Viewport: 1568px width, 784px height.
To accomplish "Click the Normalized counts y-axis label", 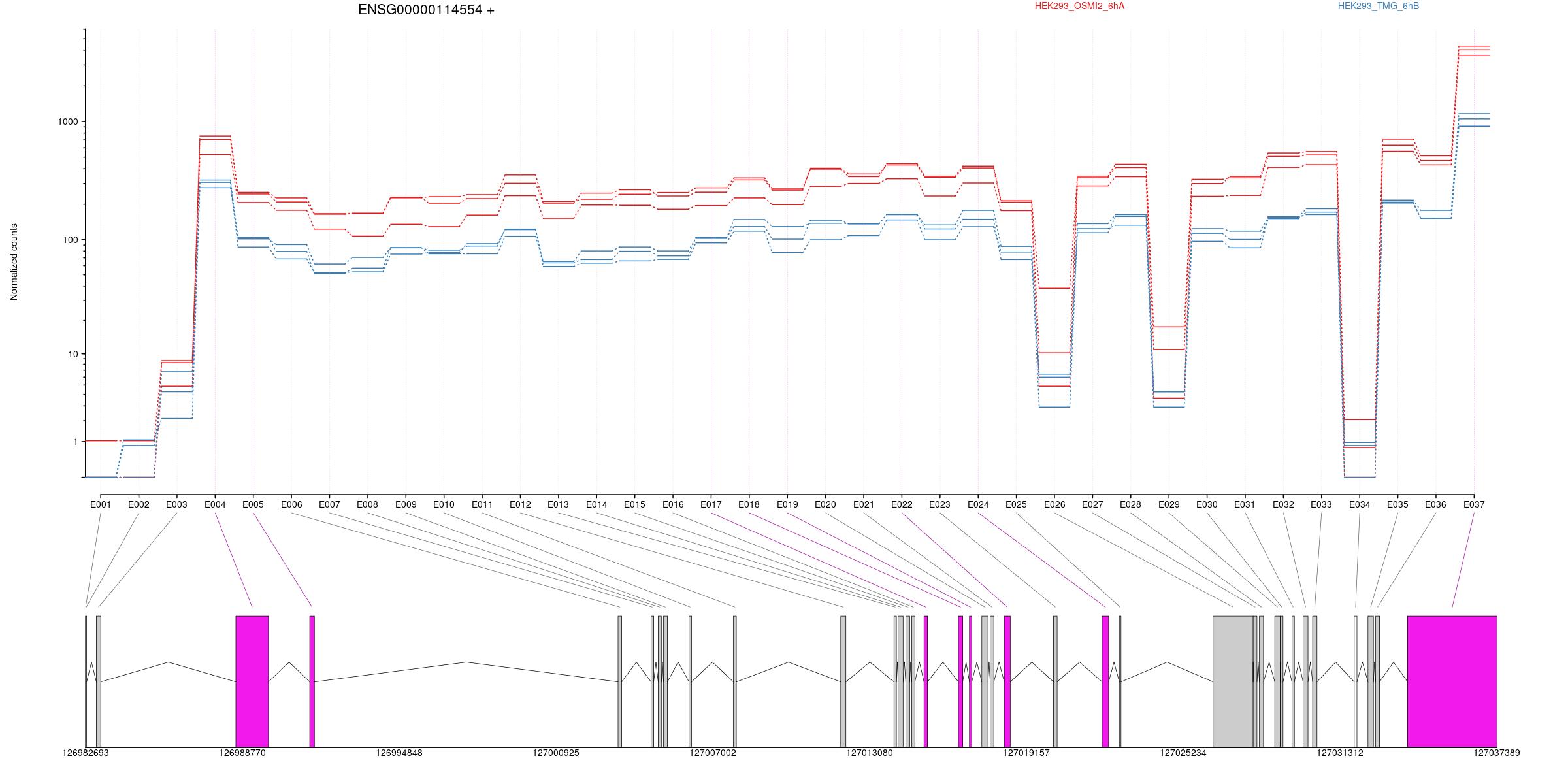I will [x=14, y=262].
